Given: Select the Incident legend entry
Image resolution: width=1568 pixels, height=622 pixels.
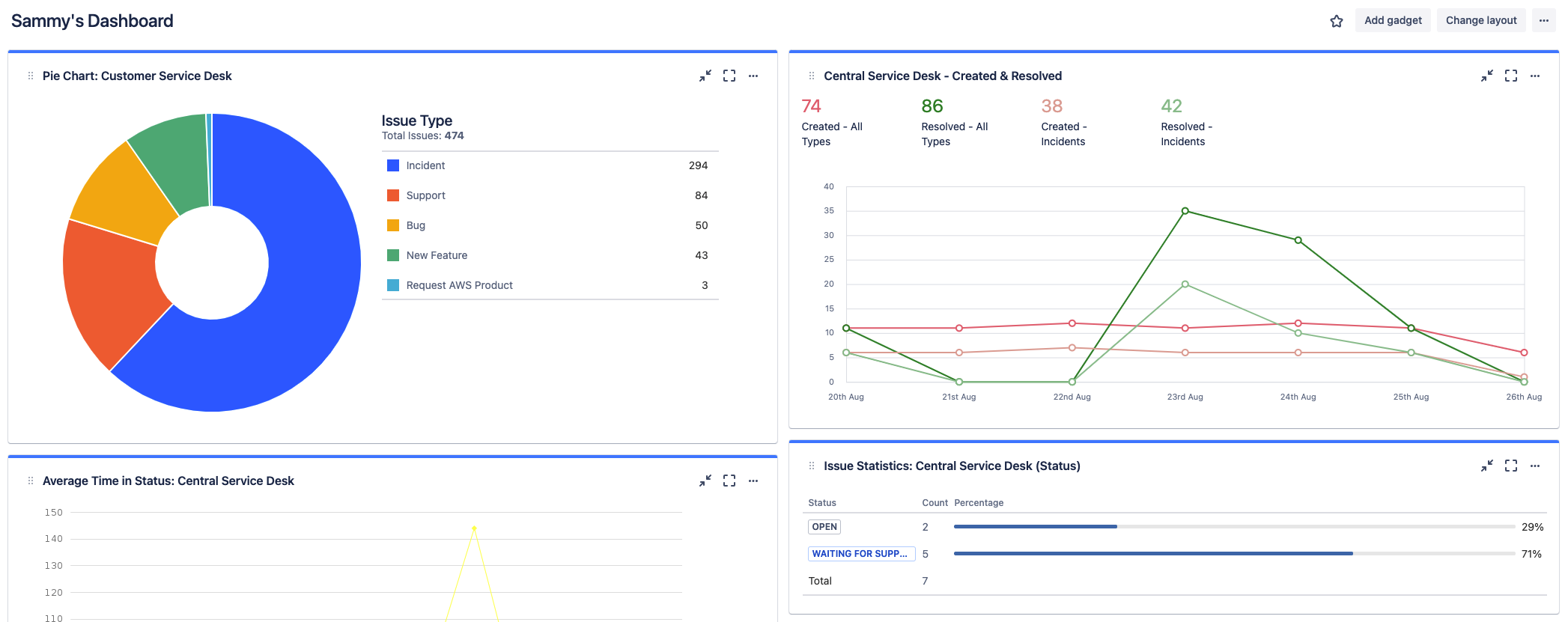Looking at the screenshot, I should click(x=425, y=165).
